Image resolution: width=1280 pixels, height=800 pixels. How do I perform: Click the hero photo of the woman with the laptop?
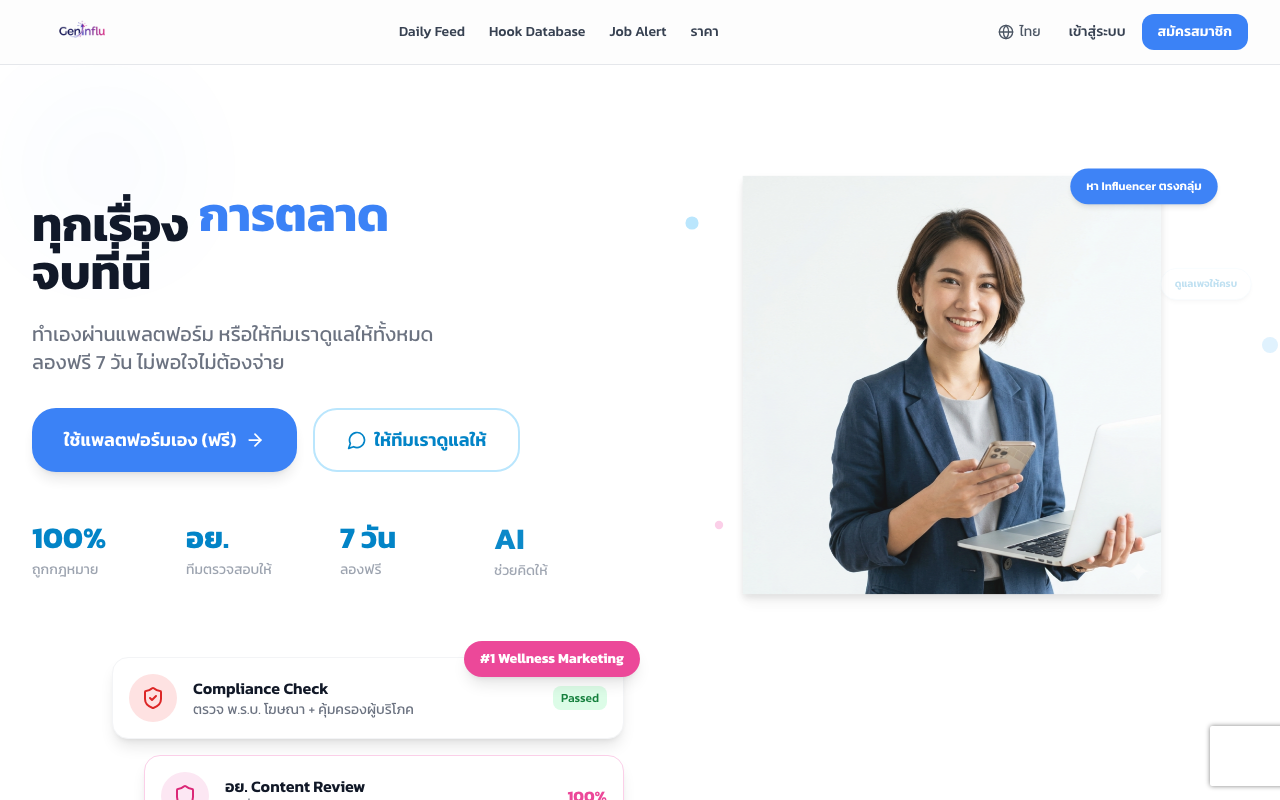952,385
